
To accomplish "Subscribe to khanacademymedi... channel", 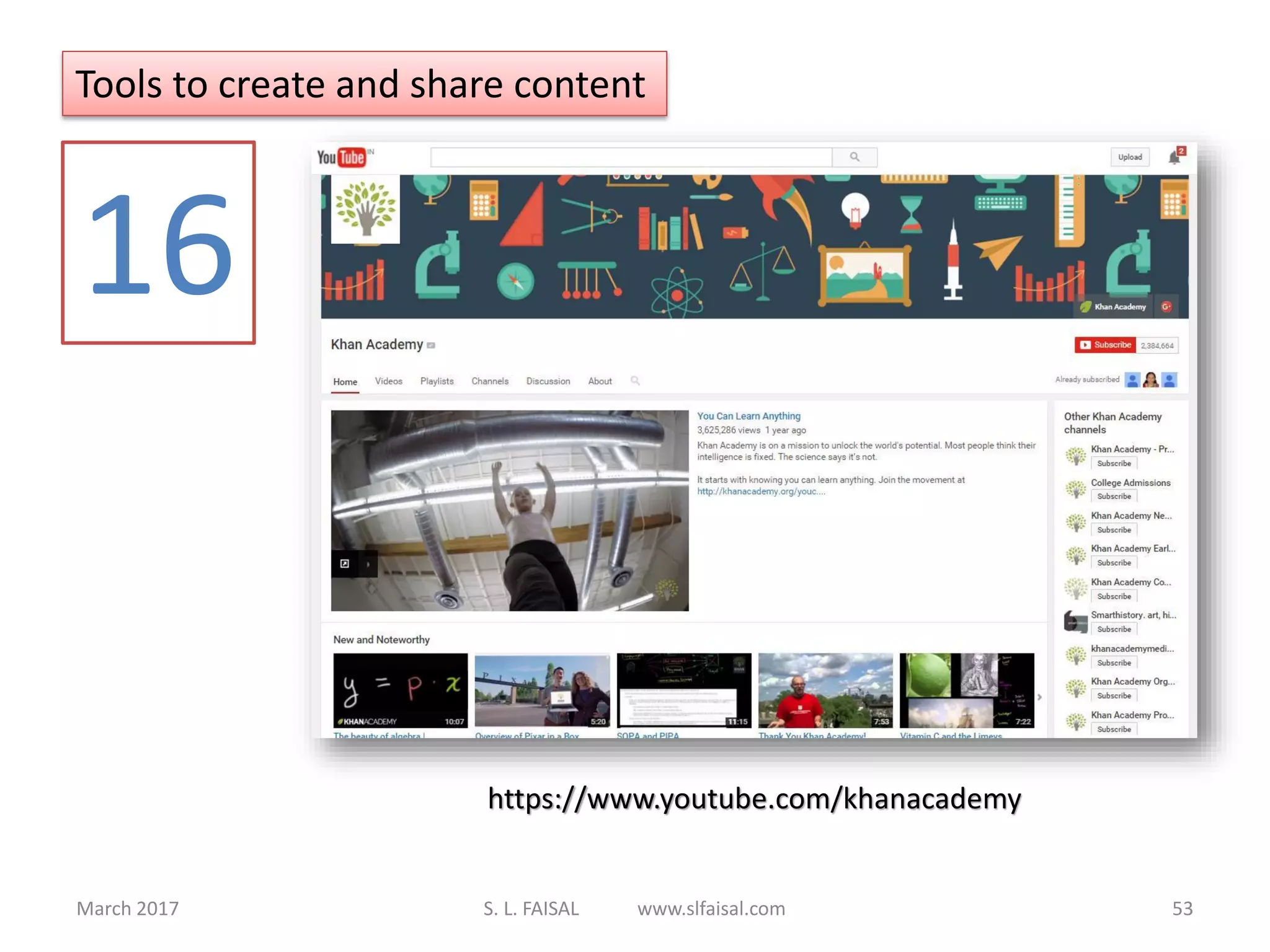I will (1114, 663).
